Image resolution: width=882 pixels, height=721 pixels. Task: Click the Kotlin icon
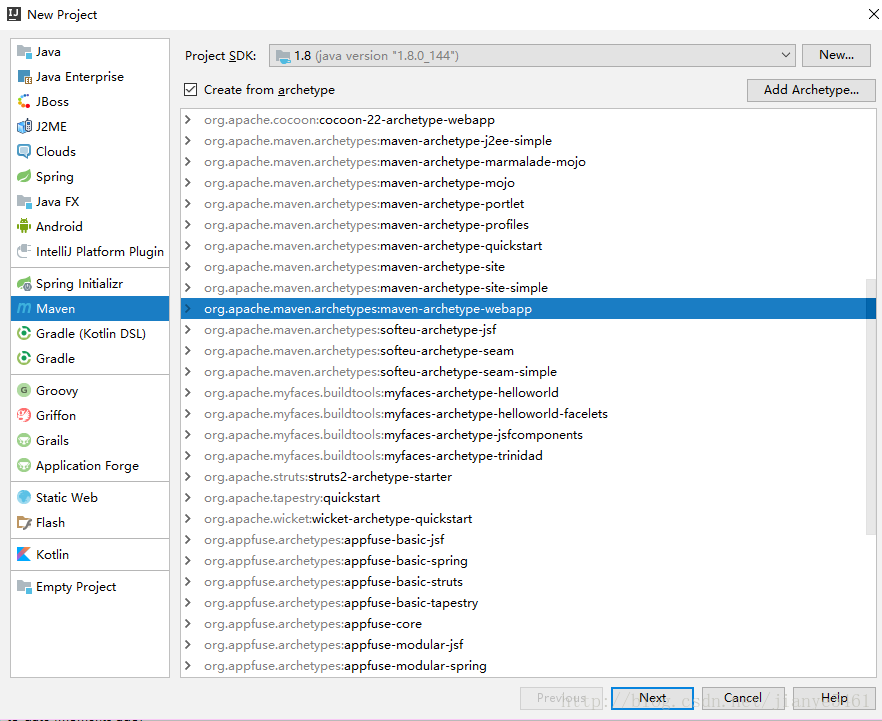click(x=24, y=555)
